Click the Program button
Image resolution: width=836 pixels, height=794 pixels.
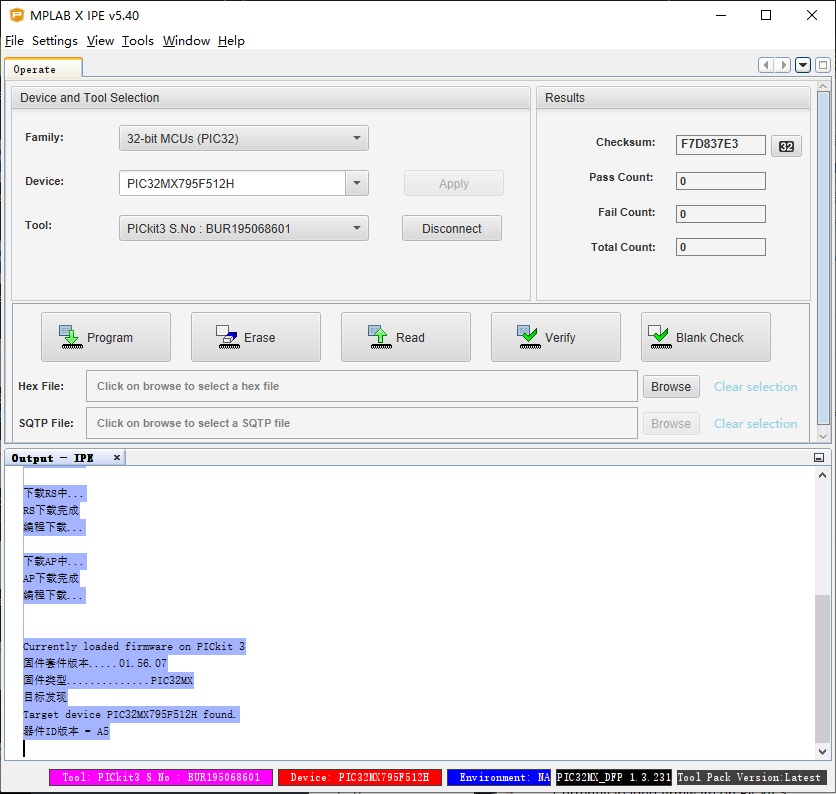pyautogui.click(x=106, y=337)
